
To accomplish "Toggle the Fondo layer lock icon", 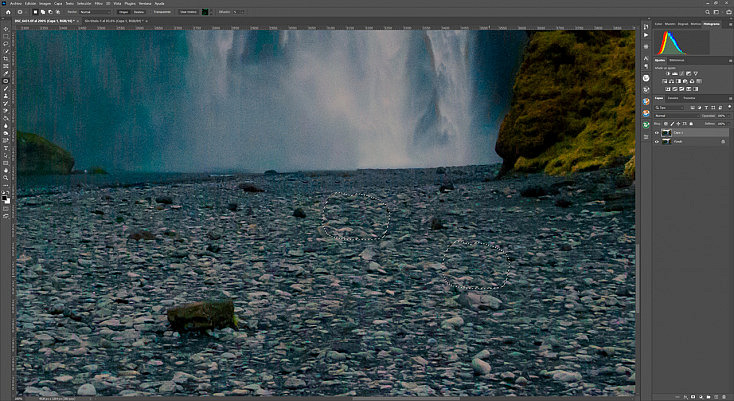I will (x=723, y=141).
